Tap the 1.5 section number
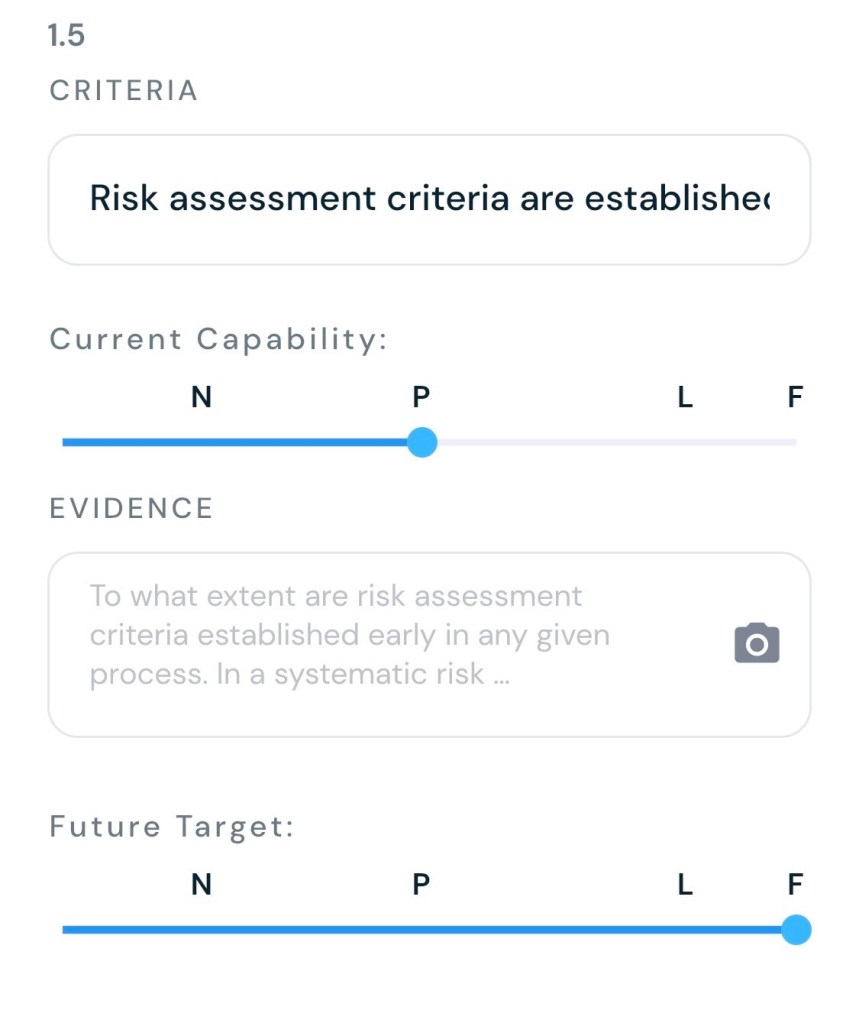Image resolution: width=859 pixels, height=1023 pixels. coord(66,37)
